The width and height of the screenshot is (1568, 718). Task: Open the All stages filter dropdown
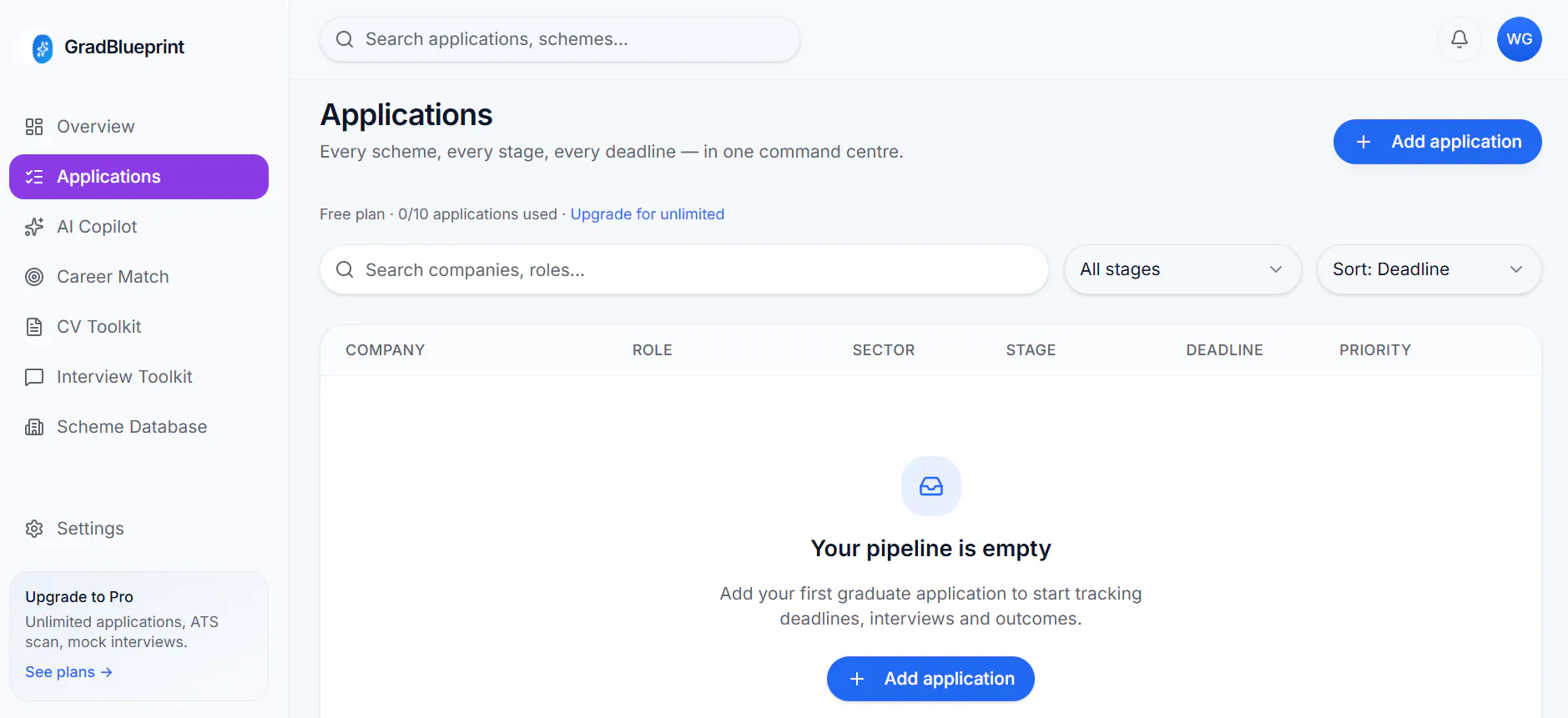(1182, 269)
